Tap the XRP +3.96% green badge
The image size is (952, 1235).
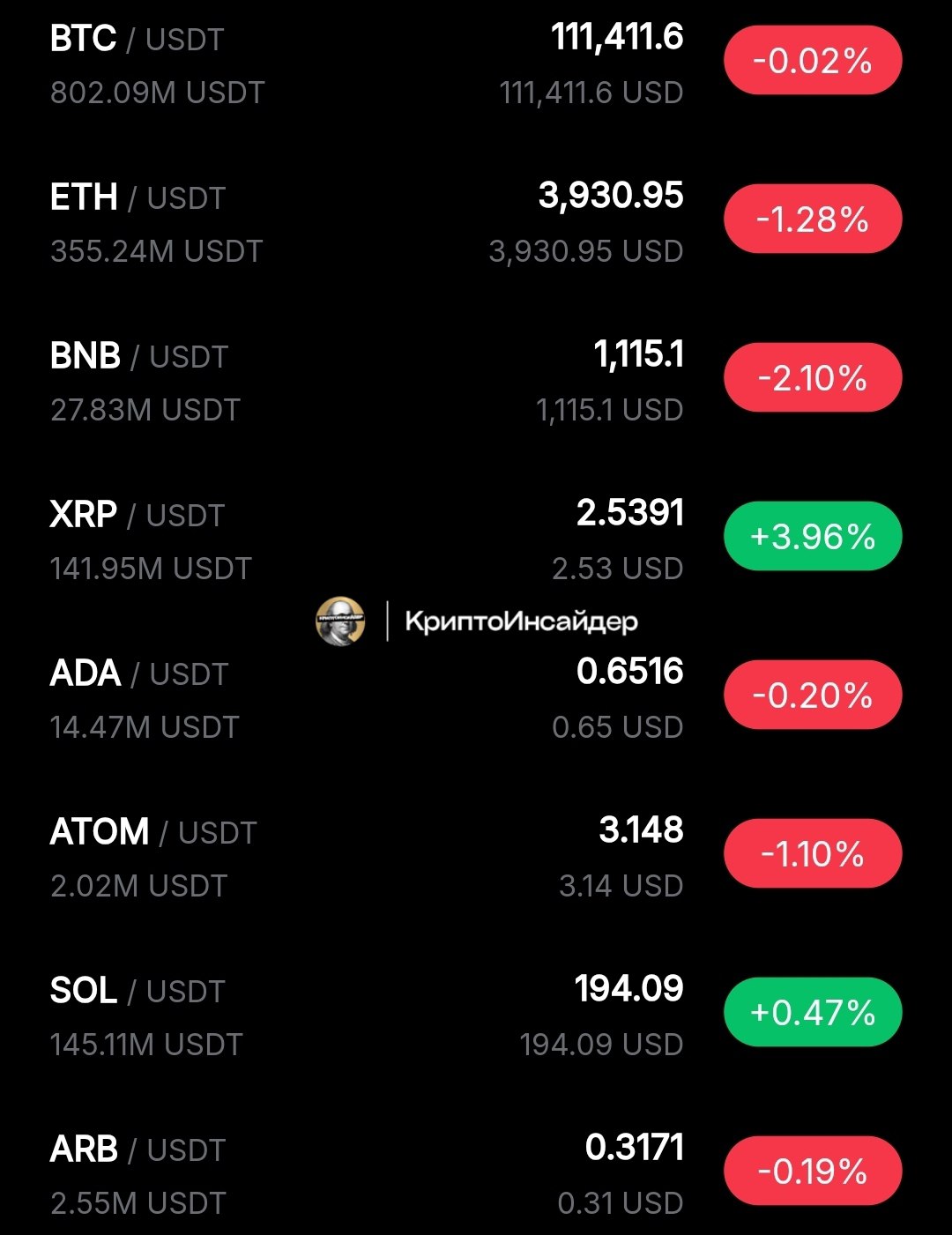813,537
